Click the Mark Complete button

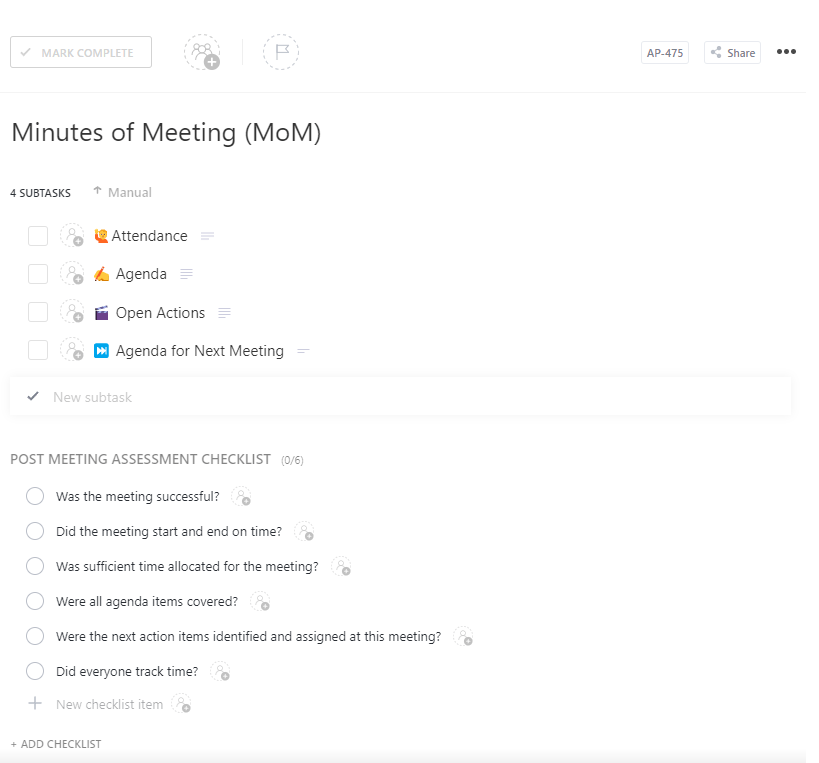click(81, 52)
